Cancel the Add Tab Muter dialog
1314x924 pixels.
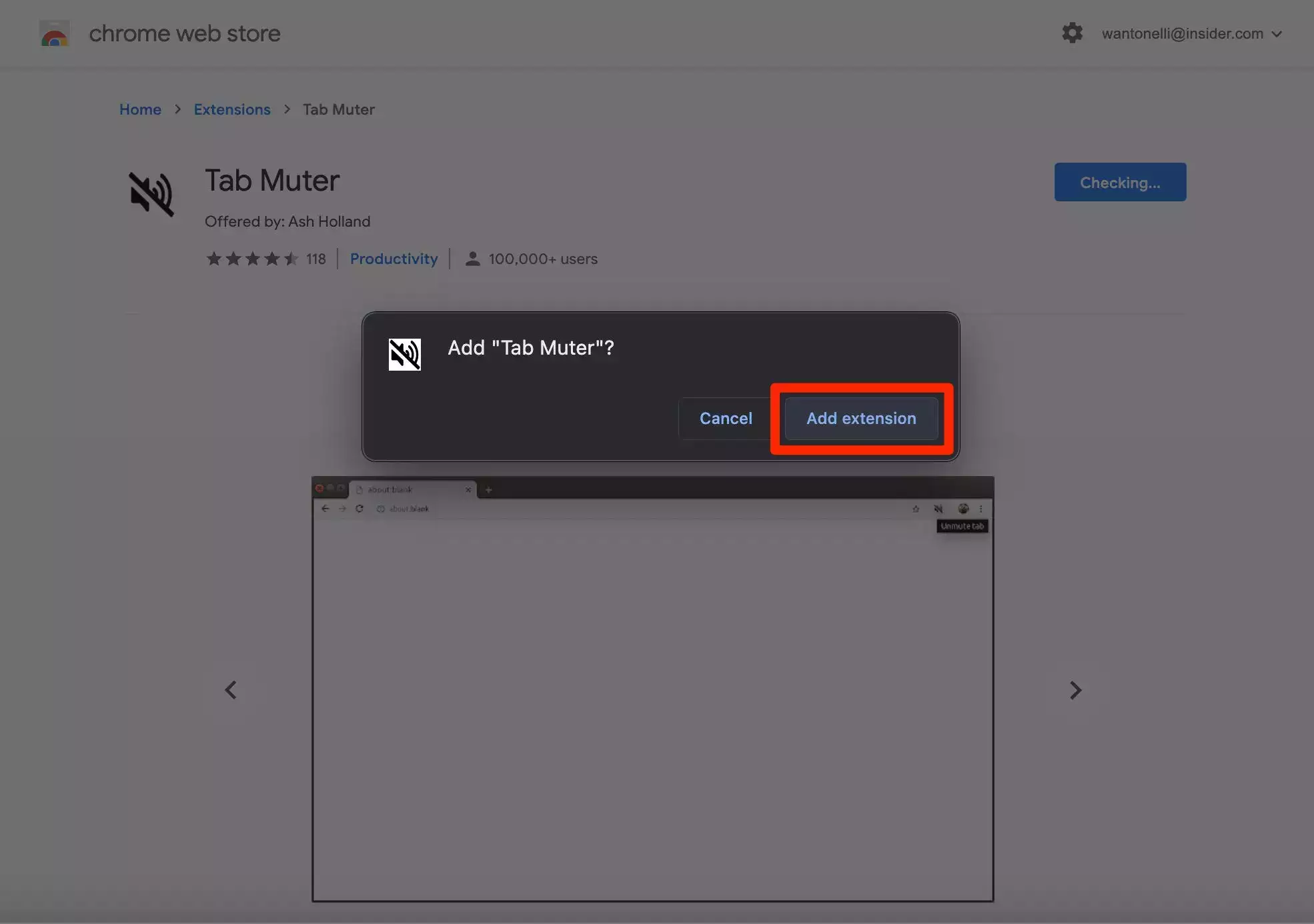[x=726, y=419]
